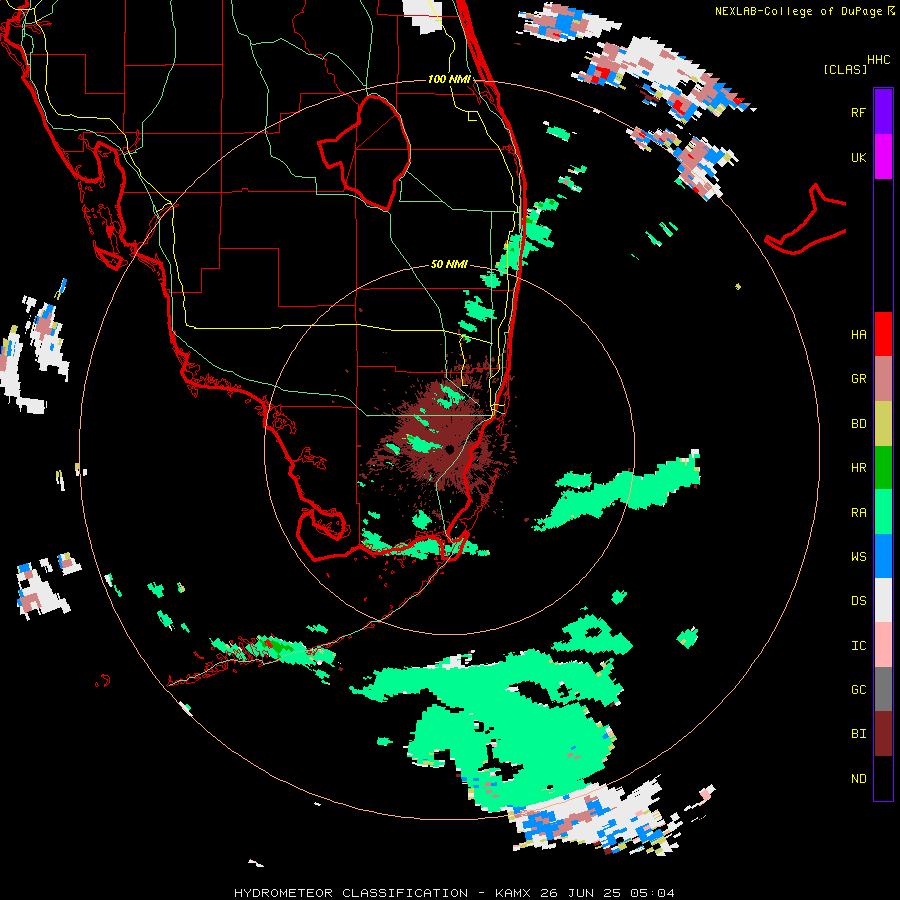Click the magenta UK legend color swatch

pyautogui.click(x=883, y=157)
